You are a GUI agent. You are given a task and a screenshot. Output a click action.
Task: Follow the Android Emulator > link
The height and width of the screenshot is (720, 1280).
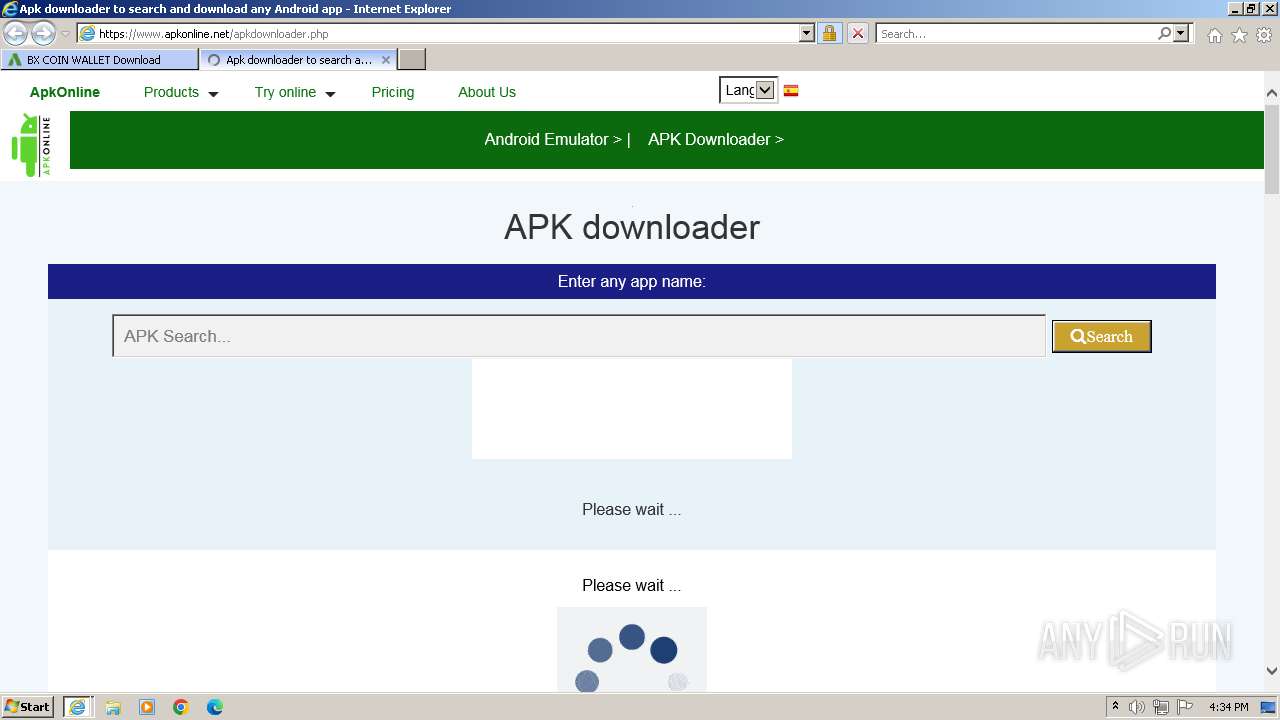(x=553, y=139)
